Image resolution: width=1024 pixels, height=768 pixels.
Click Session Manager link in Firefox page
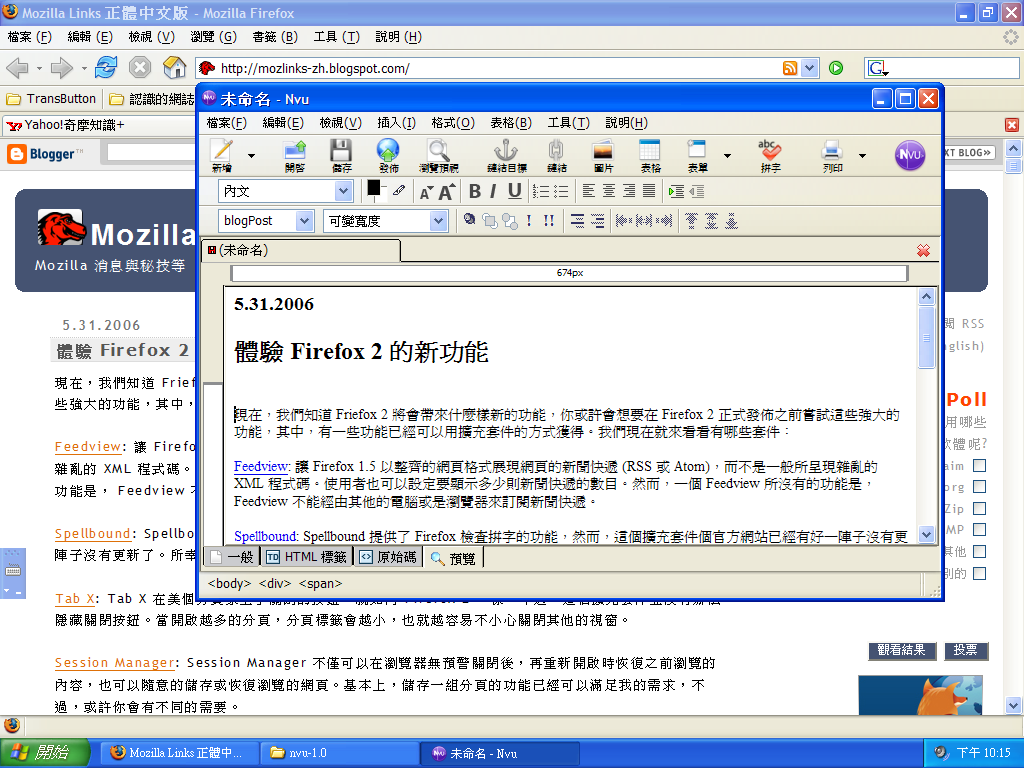[115, 662]
